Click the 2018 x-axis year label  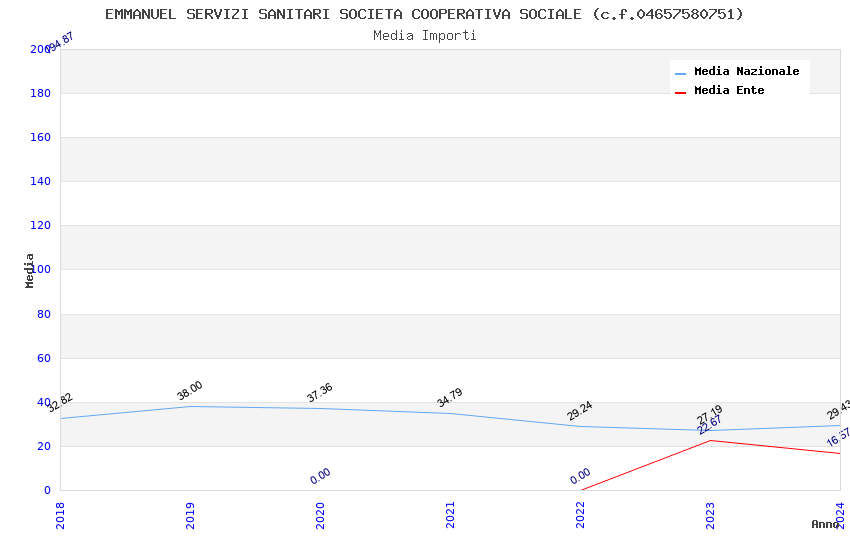point(60,515)
